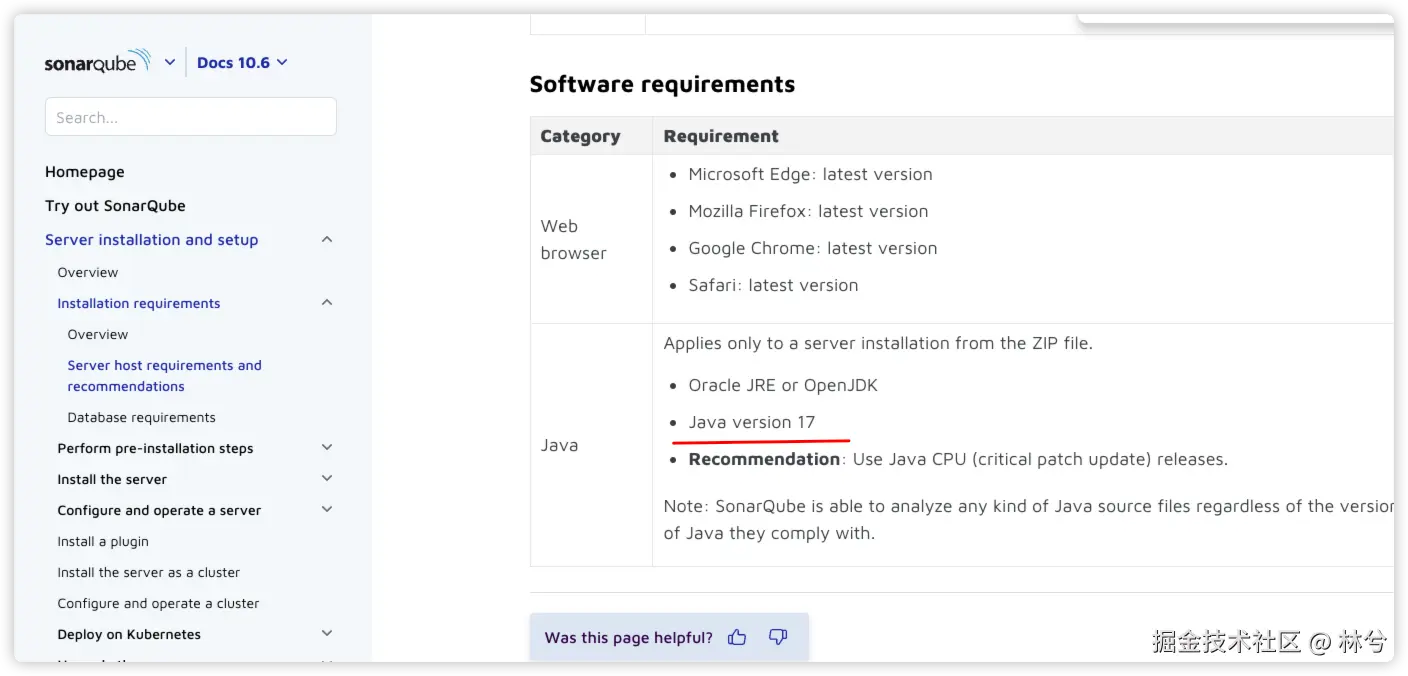This screenshot has width=1408, height=676.
Task: Open Install a plugin page
Action: (x=103, y=541)
